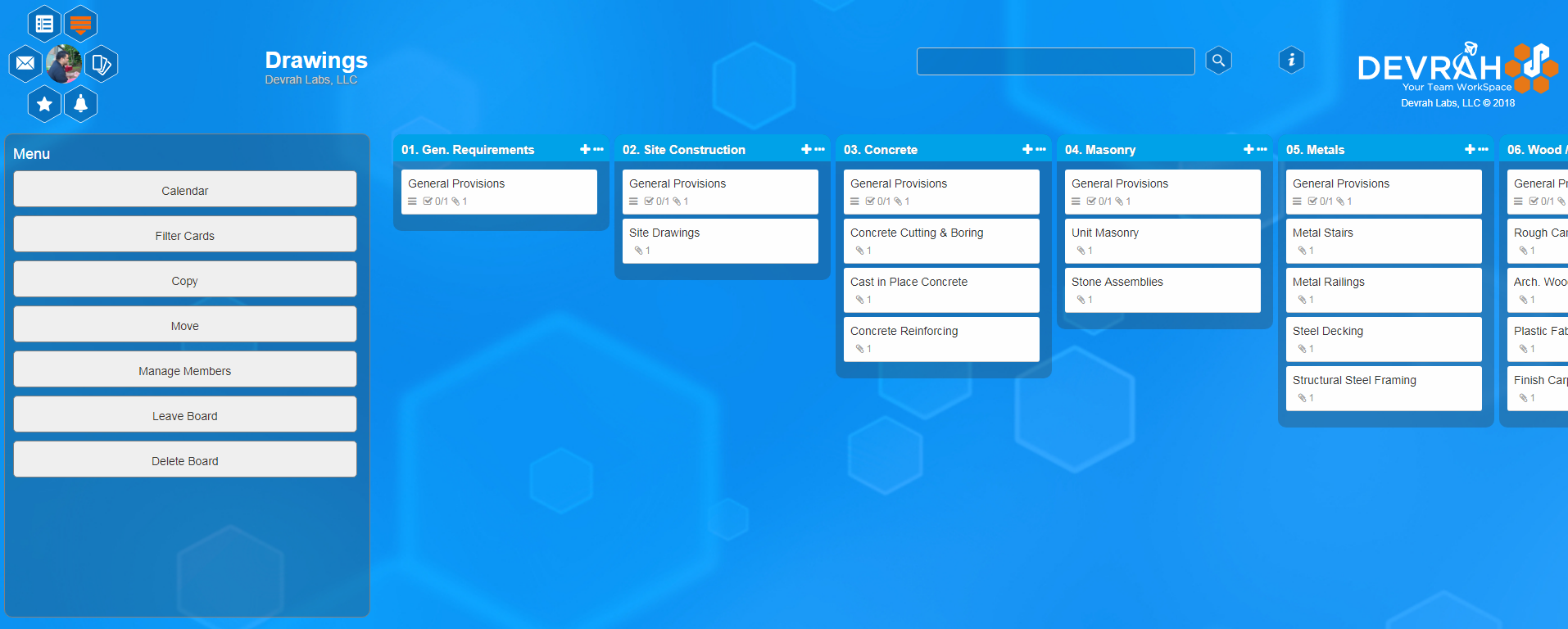The image size is (1568, 629).
Task: Open General Provisions card in Concrete list
Action: click(x=941, y=192)
